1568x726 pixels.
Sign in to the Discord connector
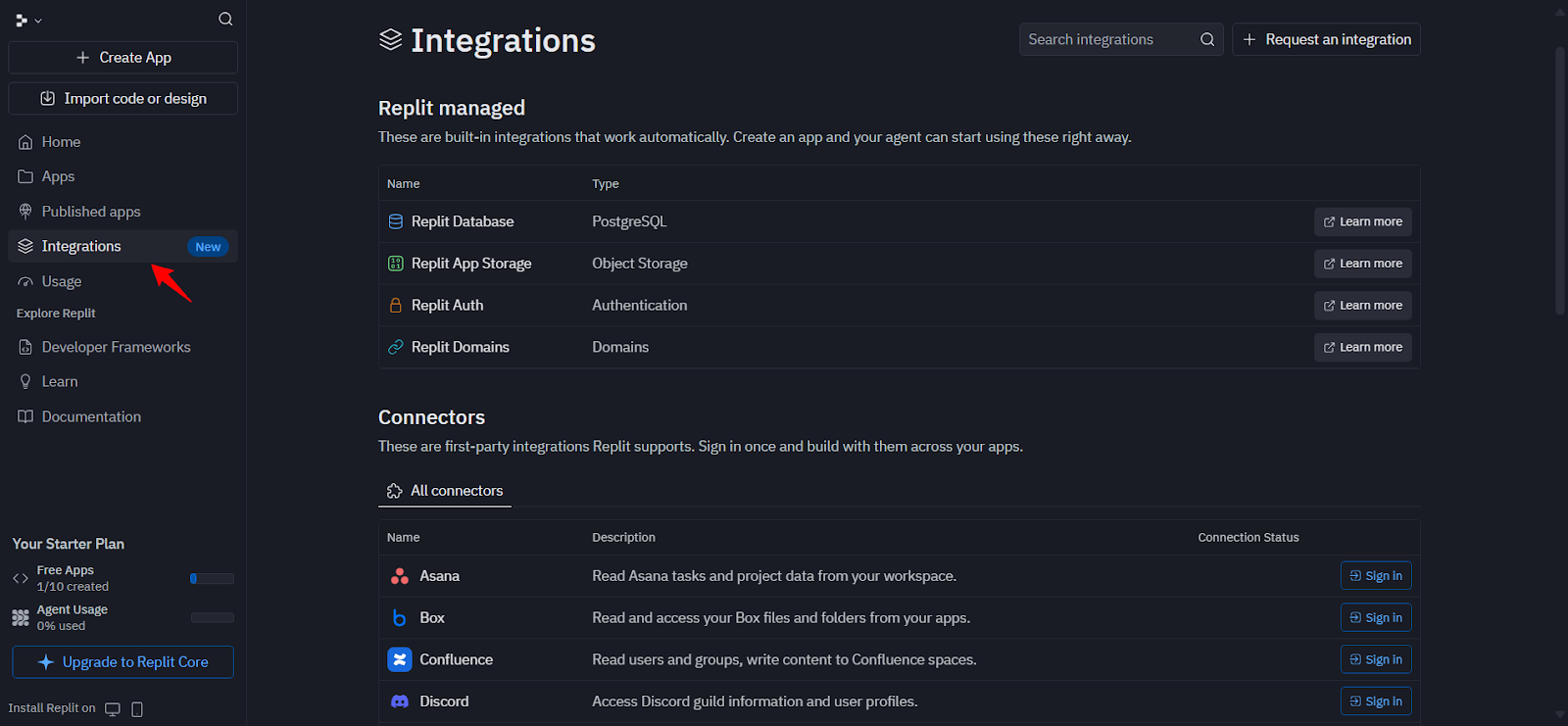1376,702
